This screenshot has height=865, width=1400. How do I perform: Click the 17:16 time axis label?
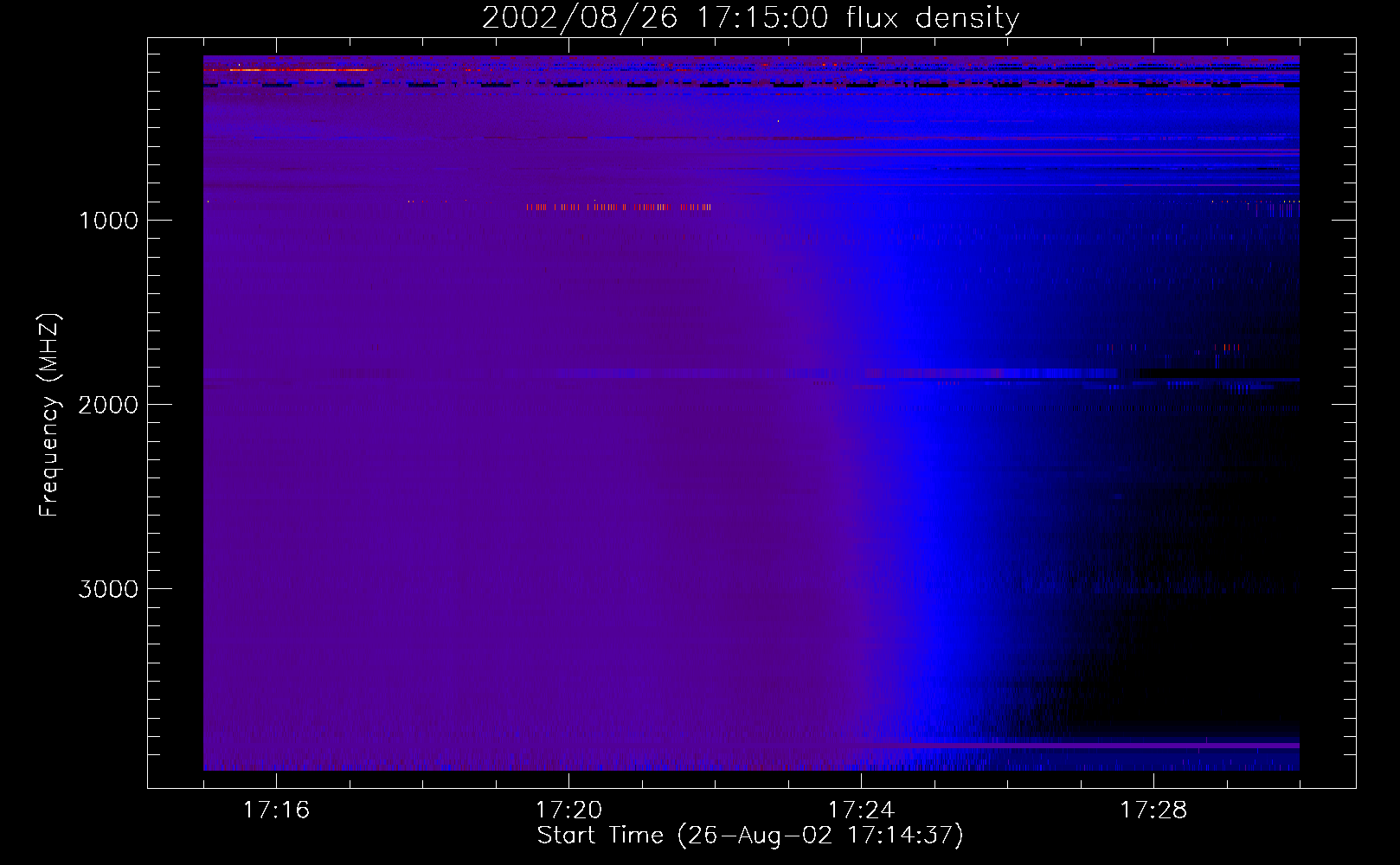click(276, 811)
